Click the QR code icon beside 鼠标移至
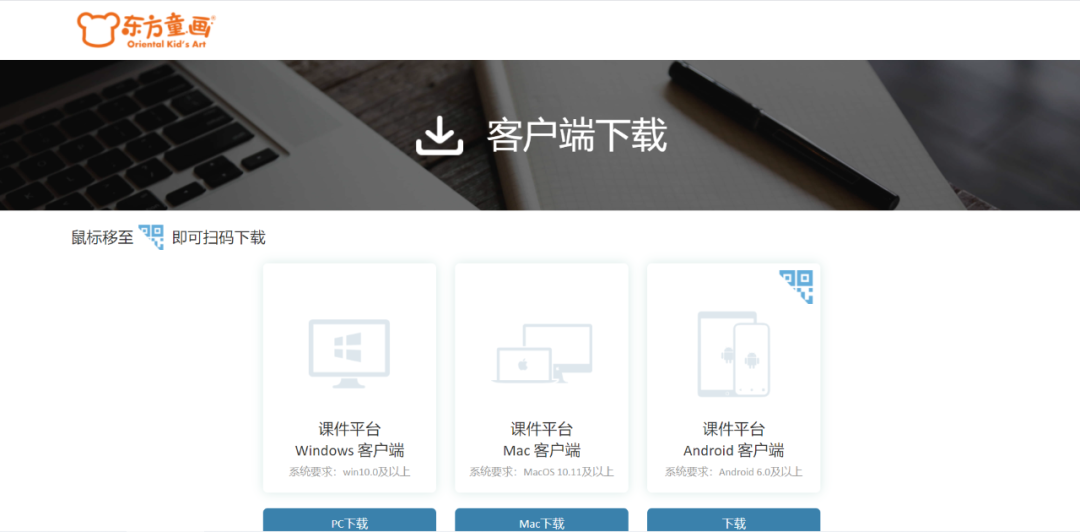The height and width of the screenshot is (532, 1080). (x=151, y=237)
